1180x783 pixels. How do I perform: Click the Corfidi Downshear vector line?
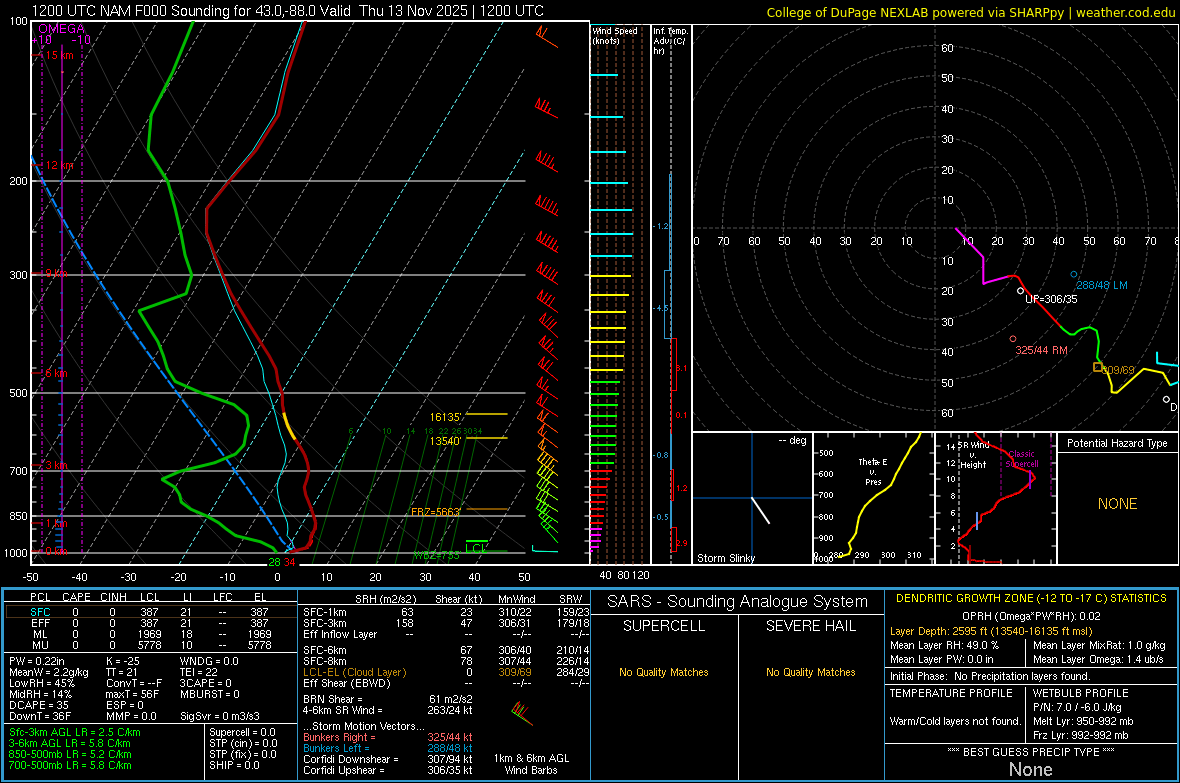[x=388, y=760]
